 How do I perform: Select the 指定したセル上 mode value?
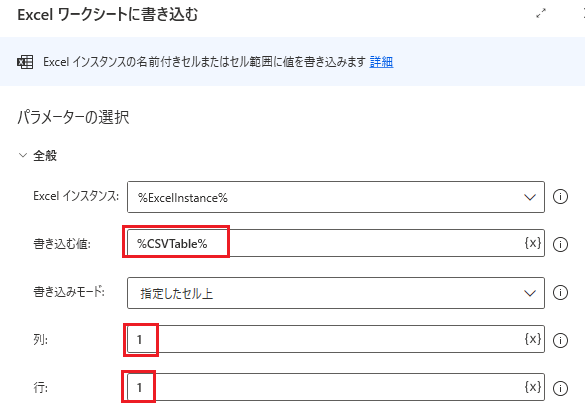point(176,293)
